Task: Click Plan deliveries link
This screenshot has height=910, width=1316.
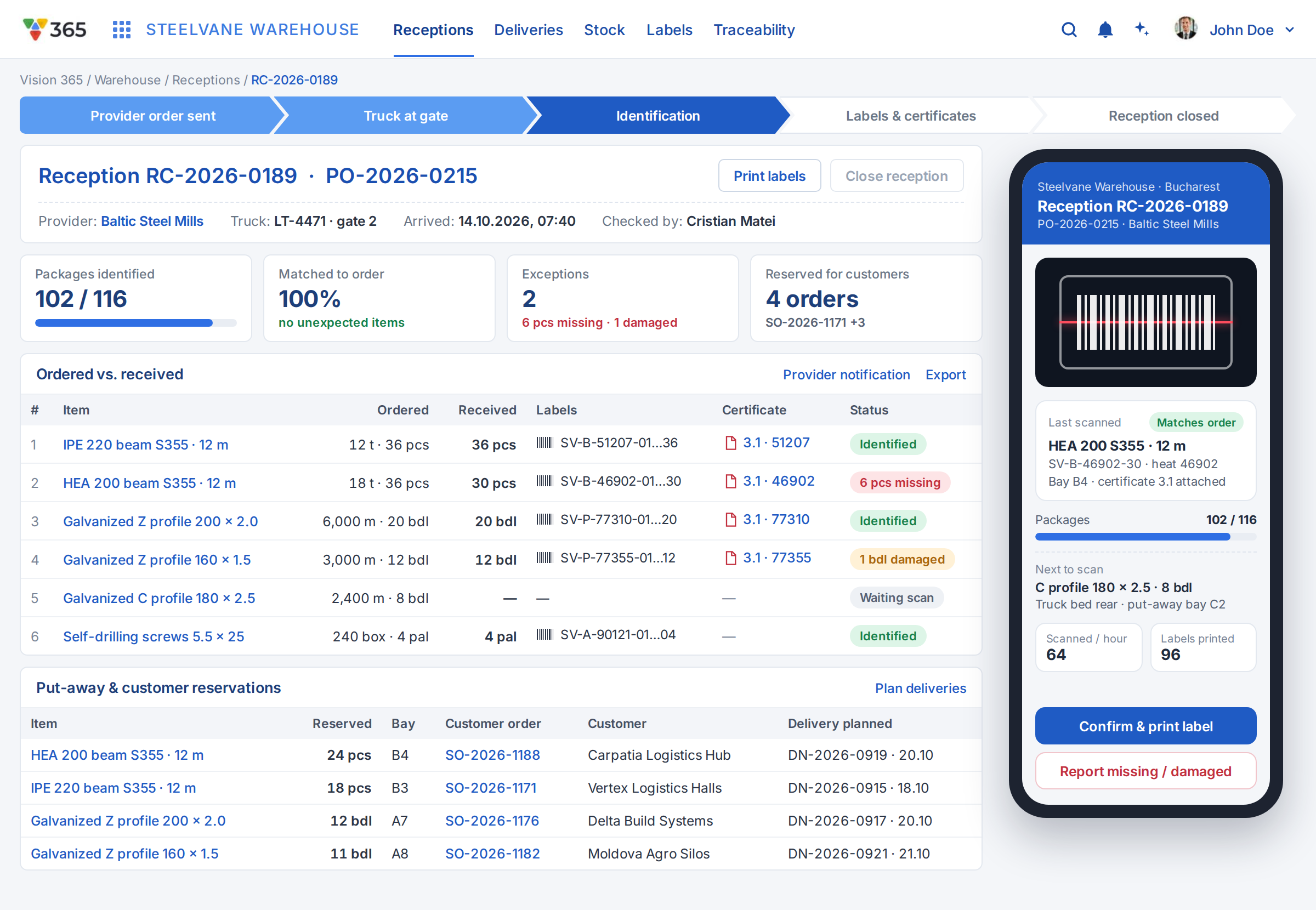Action: tap(920, 688)
